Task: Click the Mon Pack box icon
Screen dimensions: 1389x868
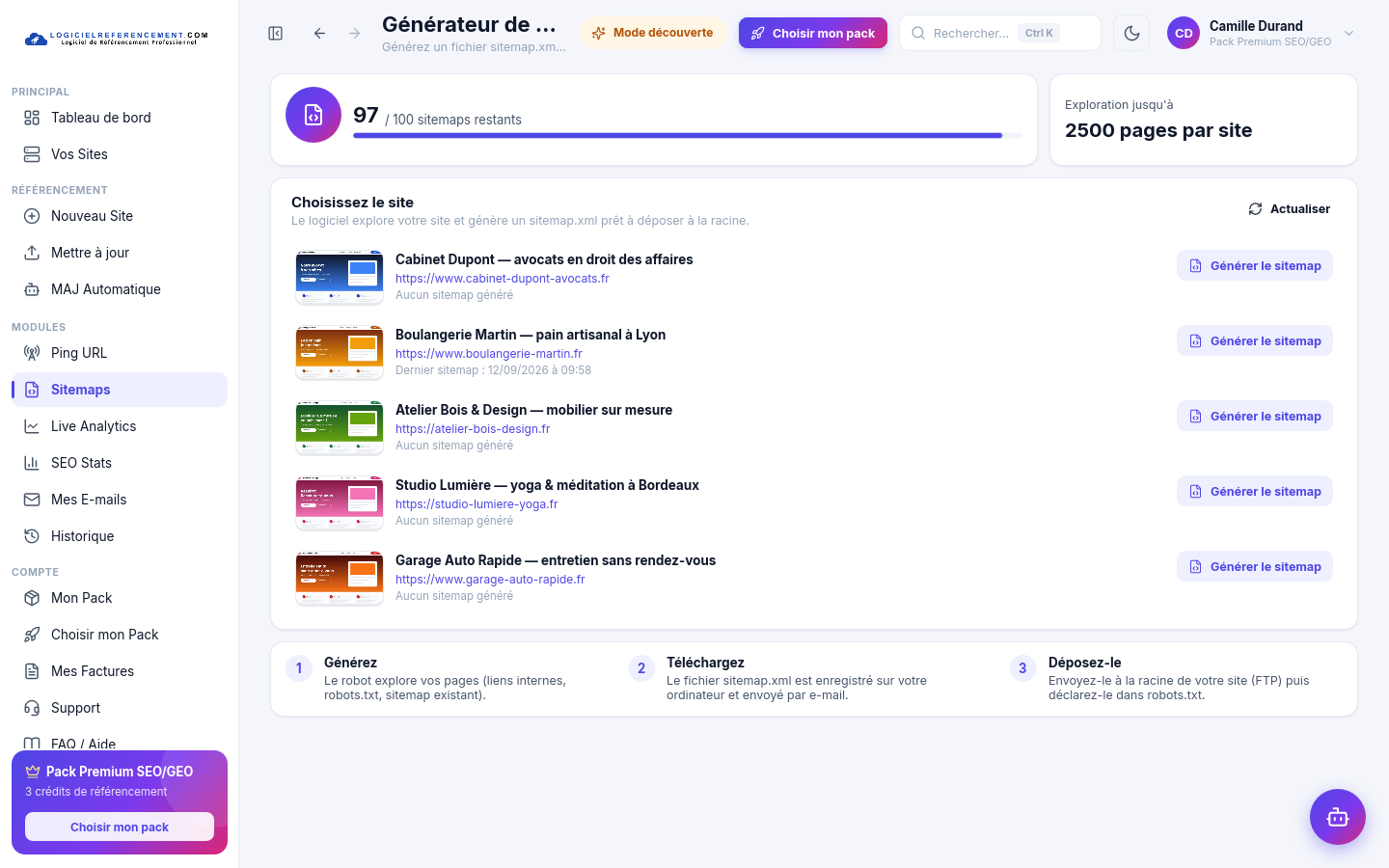Action: click(32, 598)
